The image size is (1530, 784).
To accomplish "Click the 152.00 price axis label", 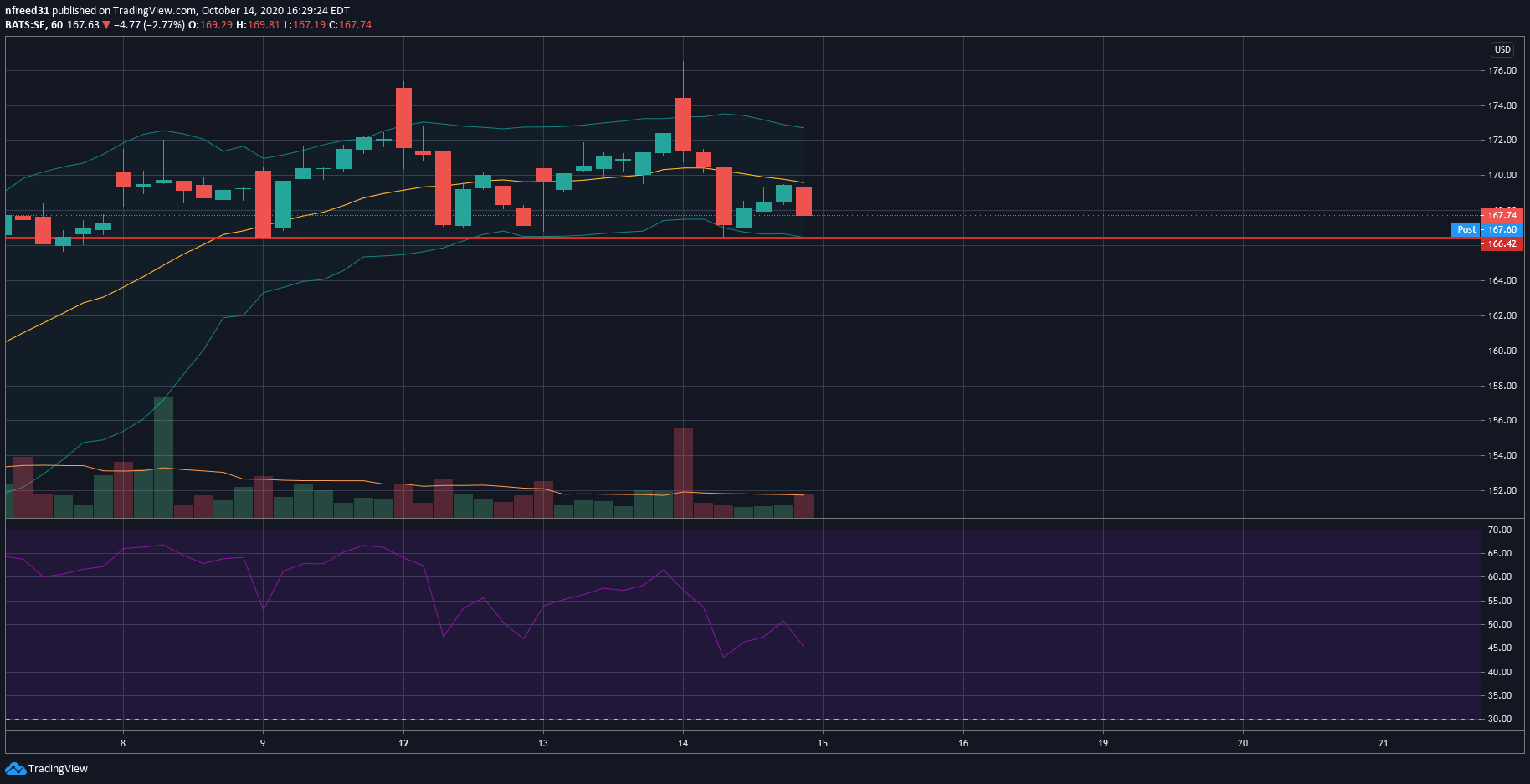I will point(1502,490).
